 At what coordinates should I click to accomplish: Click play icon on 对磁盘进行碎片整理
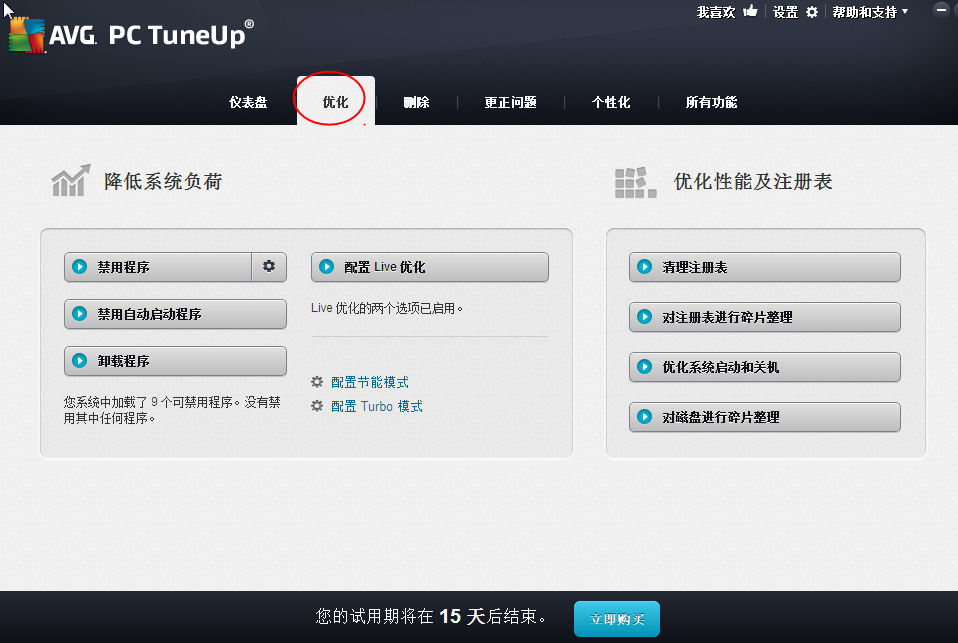[x=645, y=417]
